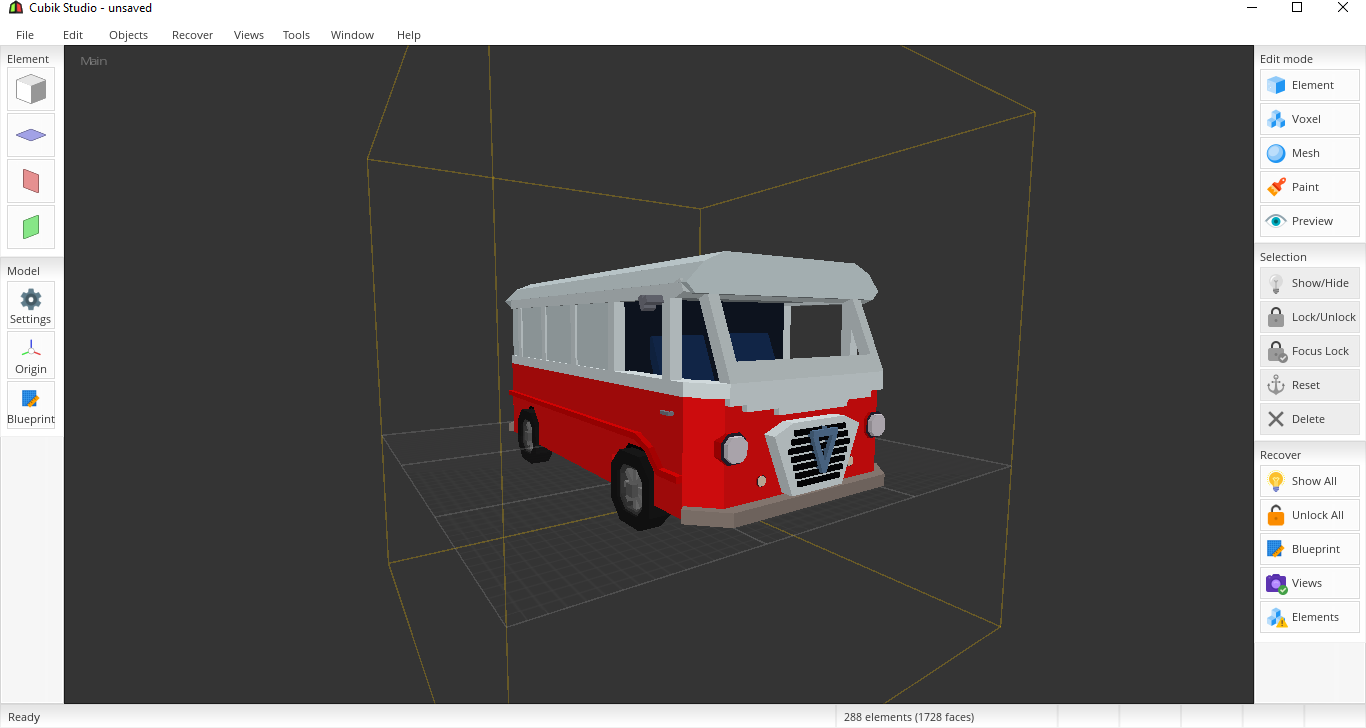Select the white cube element tool

coord(31,90)
